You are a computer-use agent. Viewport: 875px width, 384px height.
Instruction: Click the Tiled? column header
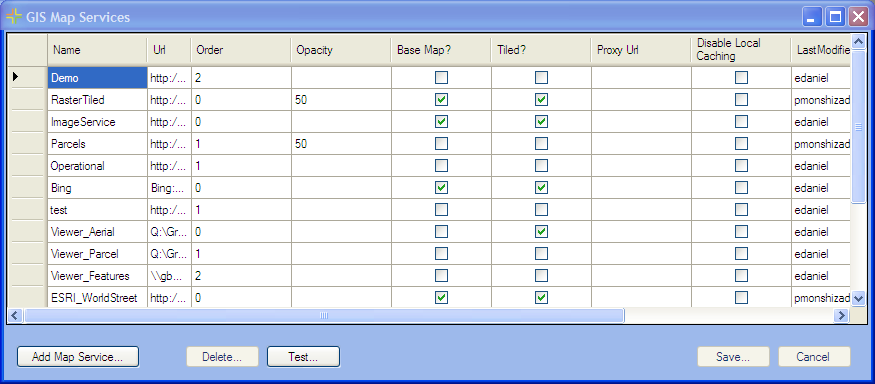[541, 50]
